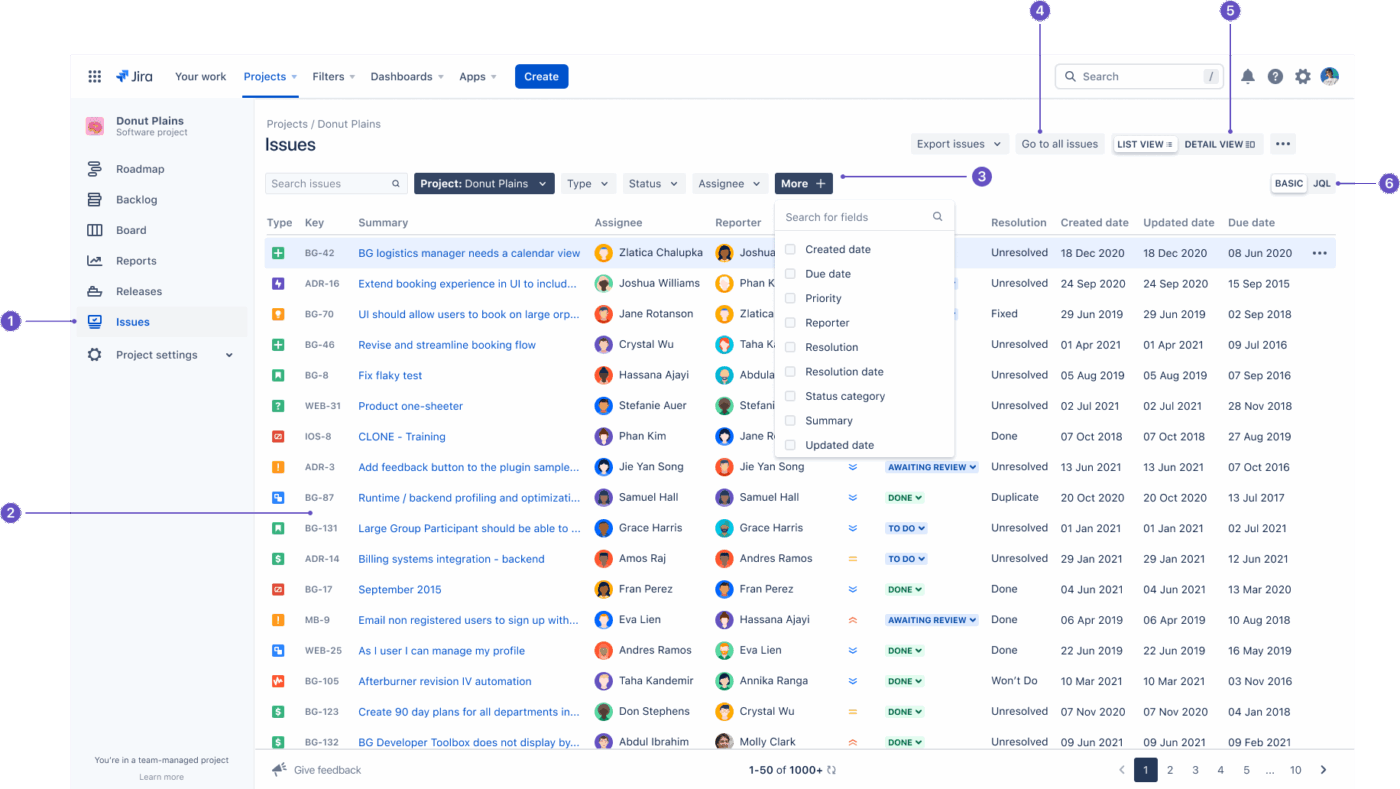1400x789 pixels.
Task: Open the notifications bell
Action: tap(1247, 75)
